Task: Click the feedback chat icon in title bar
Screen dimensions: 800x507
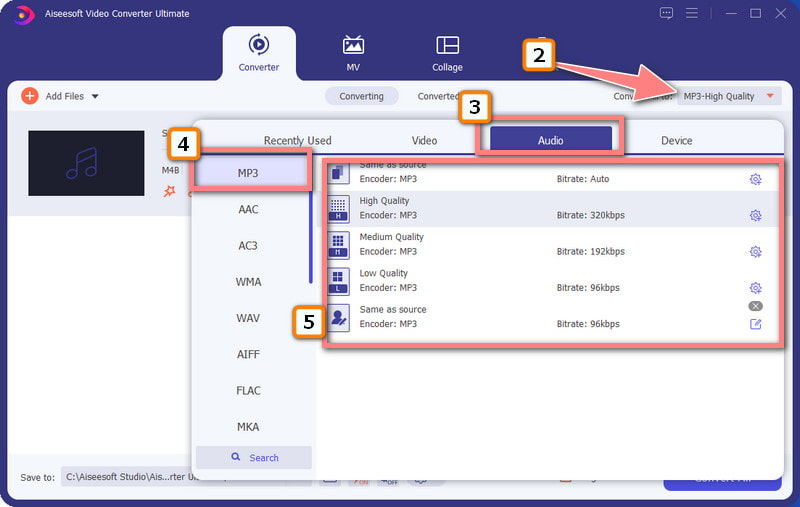Action: (667, 13)
